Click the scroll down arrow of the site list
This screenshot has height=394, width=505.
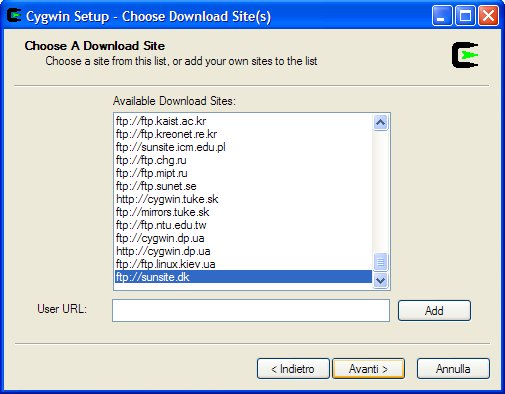coord(380,280)
